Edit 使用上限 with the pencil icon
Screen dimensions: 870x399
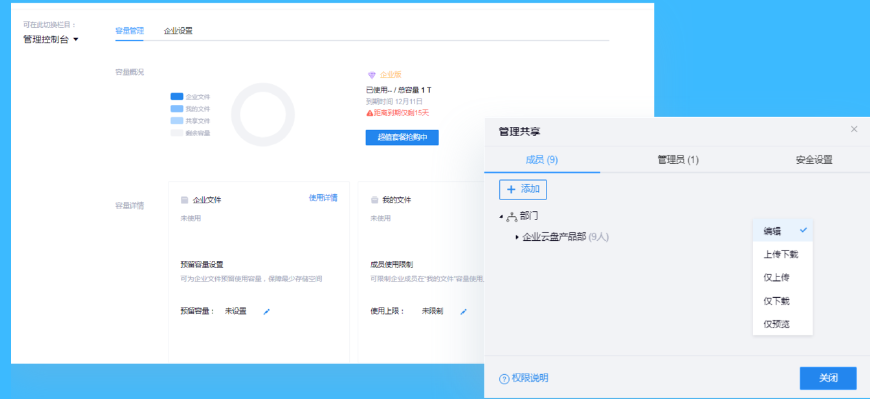point(463,312)
